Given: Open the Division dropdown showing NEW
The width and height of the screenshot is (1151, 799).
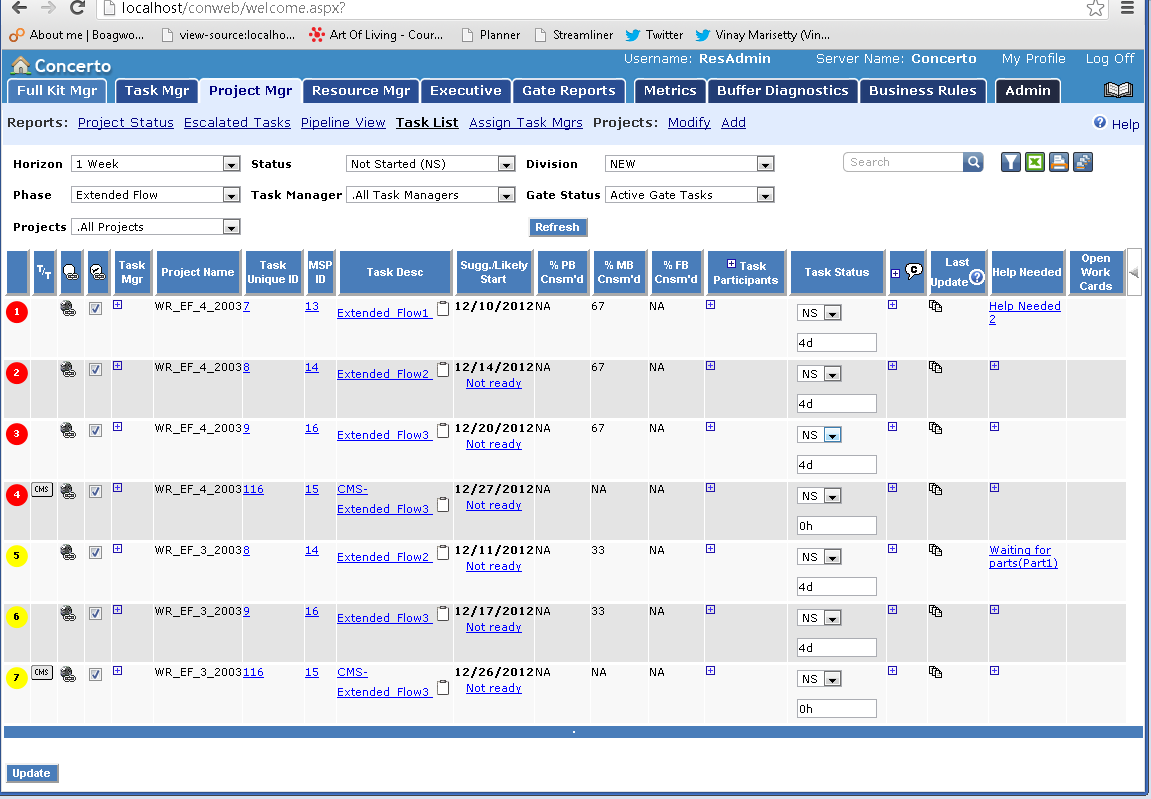Looking at the screenshot, I should 689,164.
